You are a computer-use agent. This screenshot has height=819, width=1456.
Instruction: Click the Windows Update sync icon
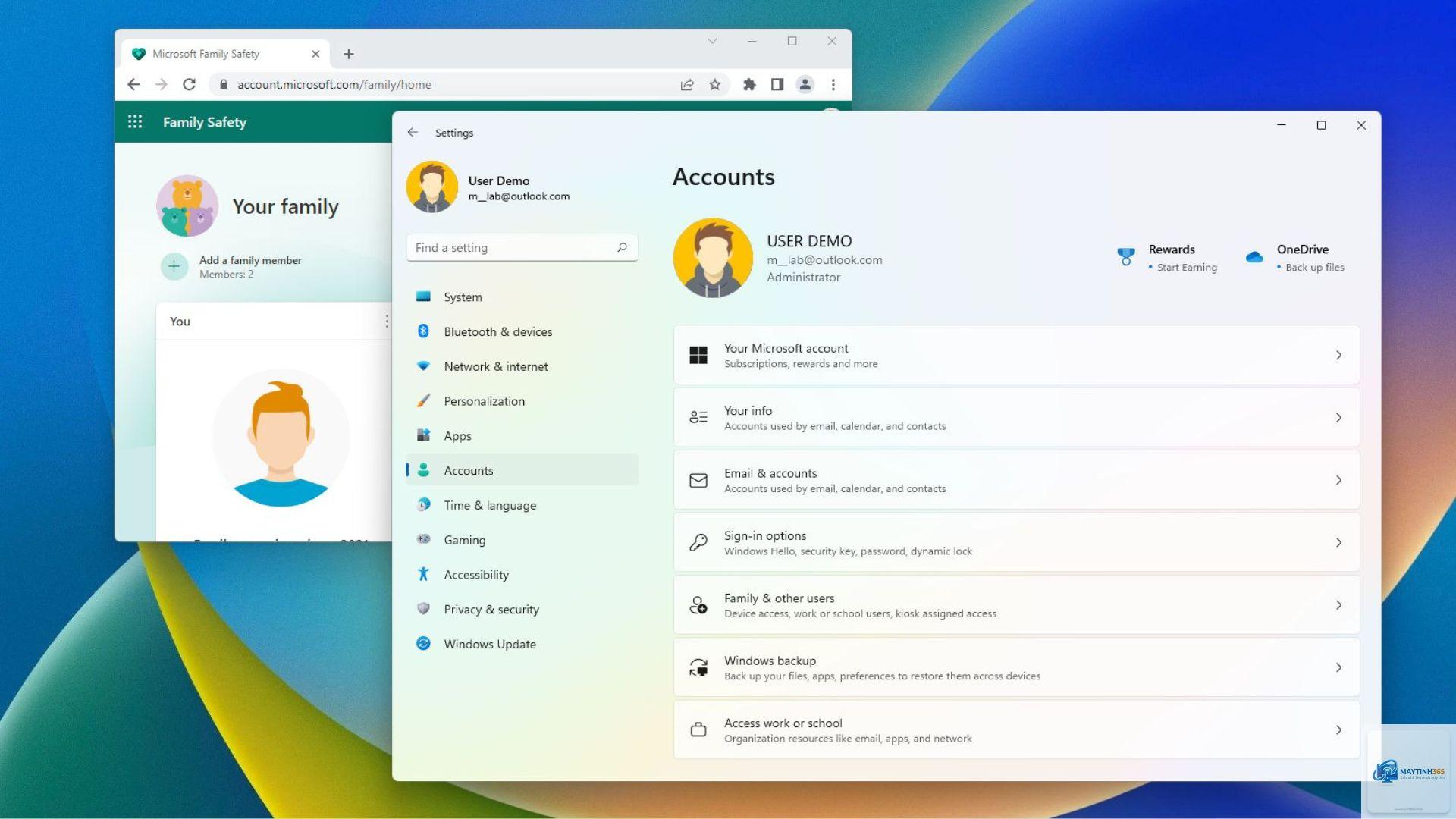(423, 643)
